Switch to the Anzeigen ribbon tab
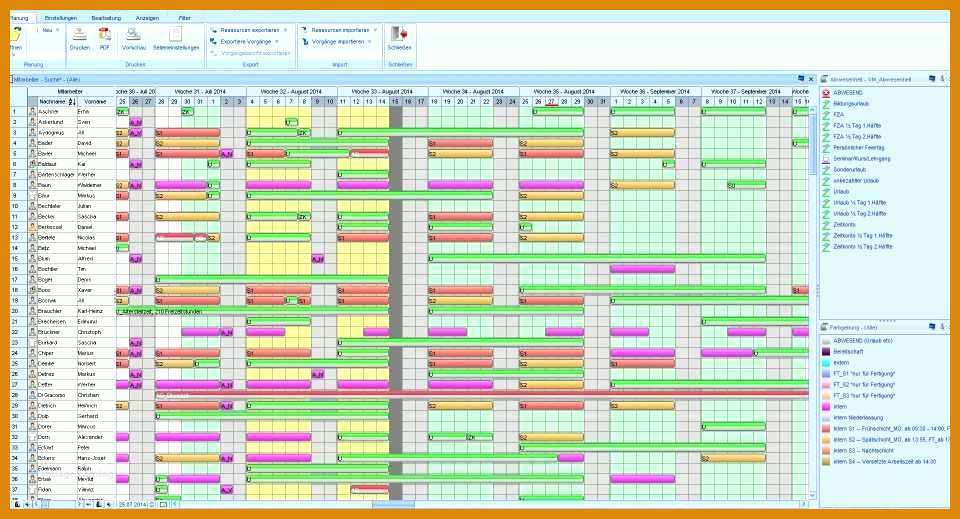This screenshot has width=960, height=519. [147, 18]
